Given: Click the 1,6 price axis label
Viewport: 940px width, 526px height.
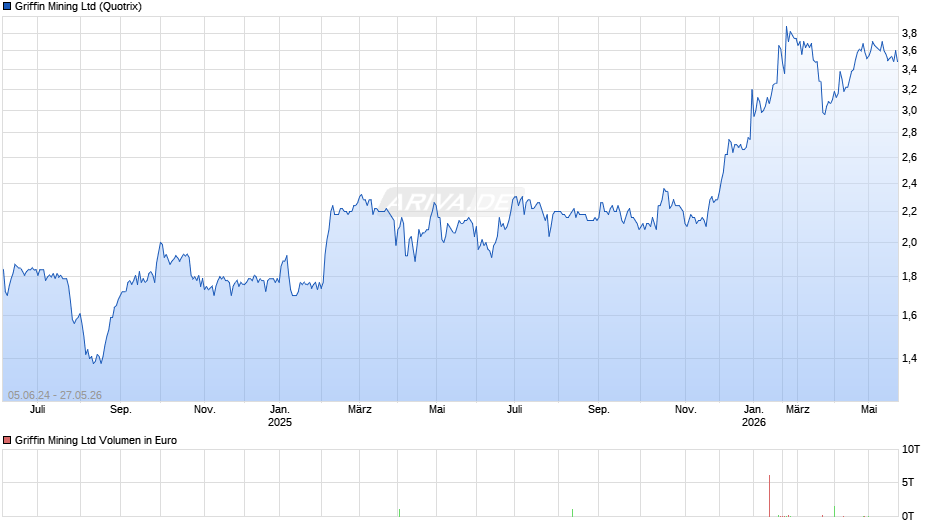Looking at the screenshot, I should tap(909, 315).
